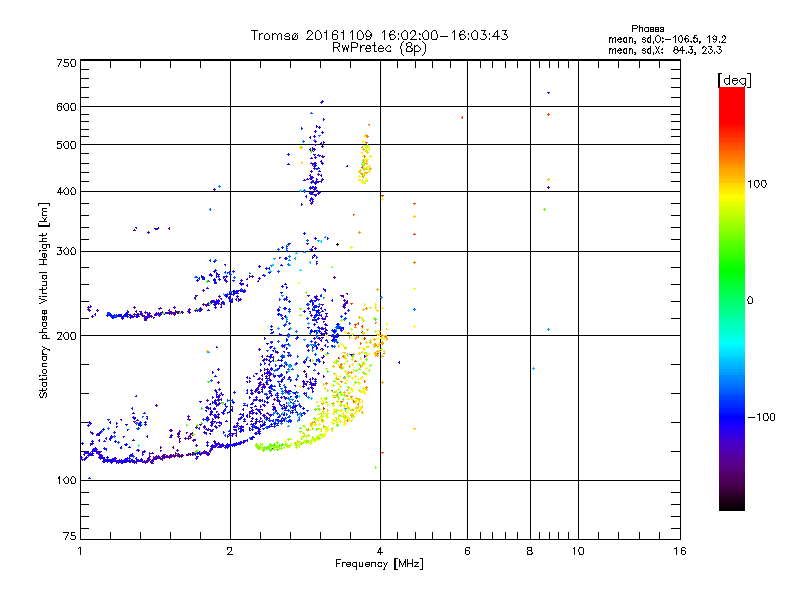Click the x-axis tick label '16'
Viewport: 800px width, 600px height.
pyautogui.click(x=680, y=551)
